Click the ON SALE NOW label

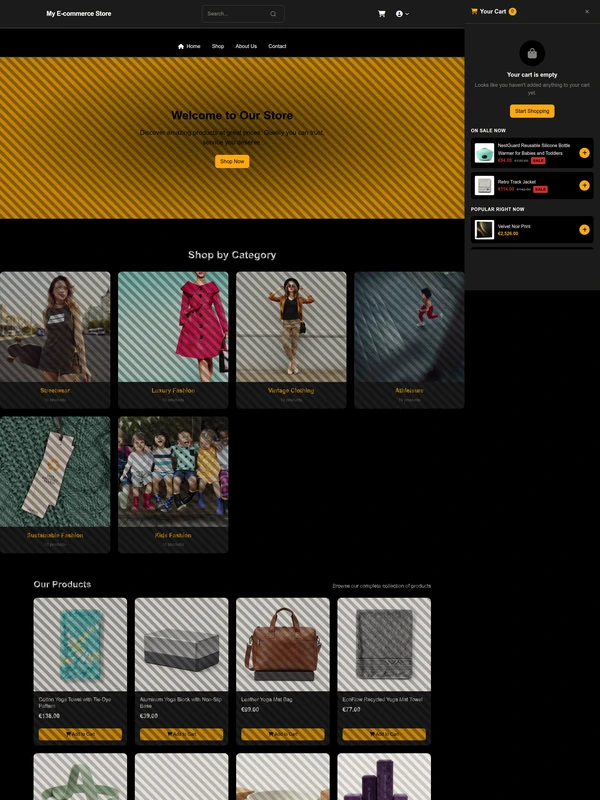[x=488, y=131]
